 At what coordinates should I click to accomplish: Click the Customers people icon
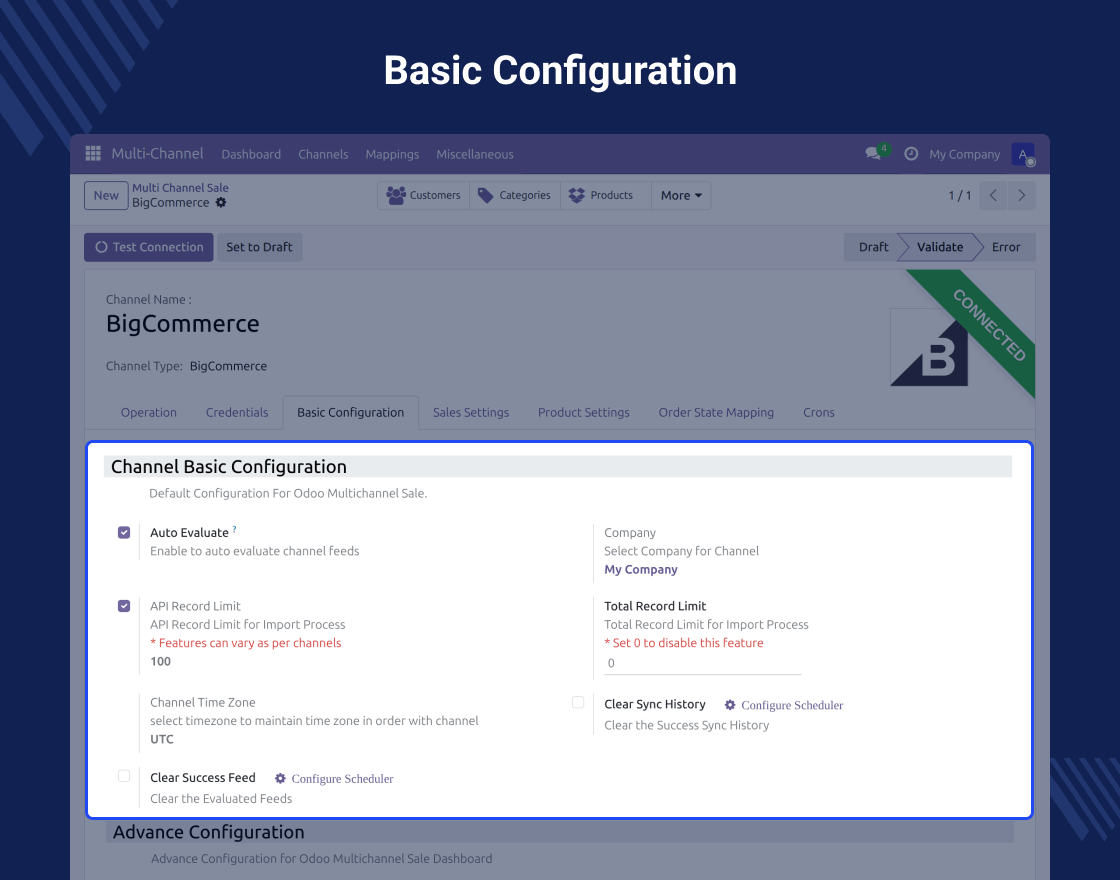(396, 195)
